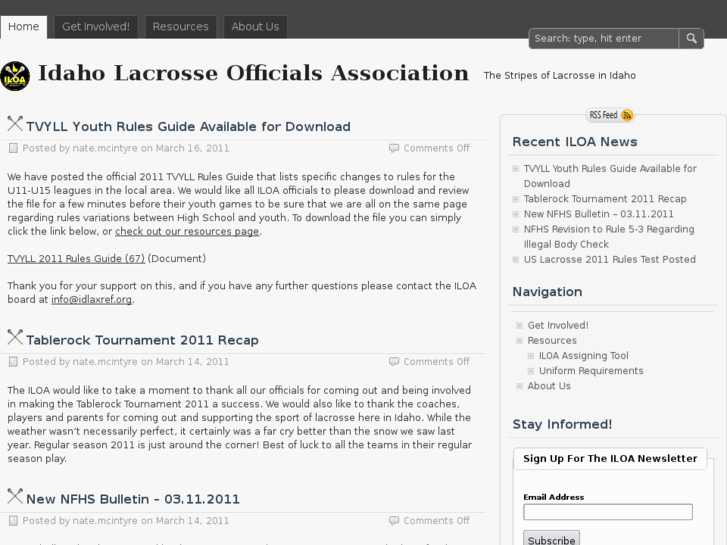The width and height of the screenshot is (727, 545).
Task: Click crossed-sticks icon beside New NFHS Bulletin post
Action: coord(15,496)
